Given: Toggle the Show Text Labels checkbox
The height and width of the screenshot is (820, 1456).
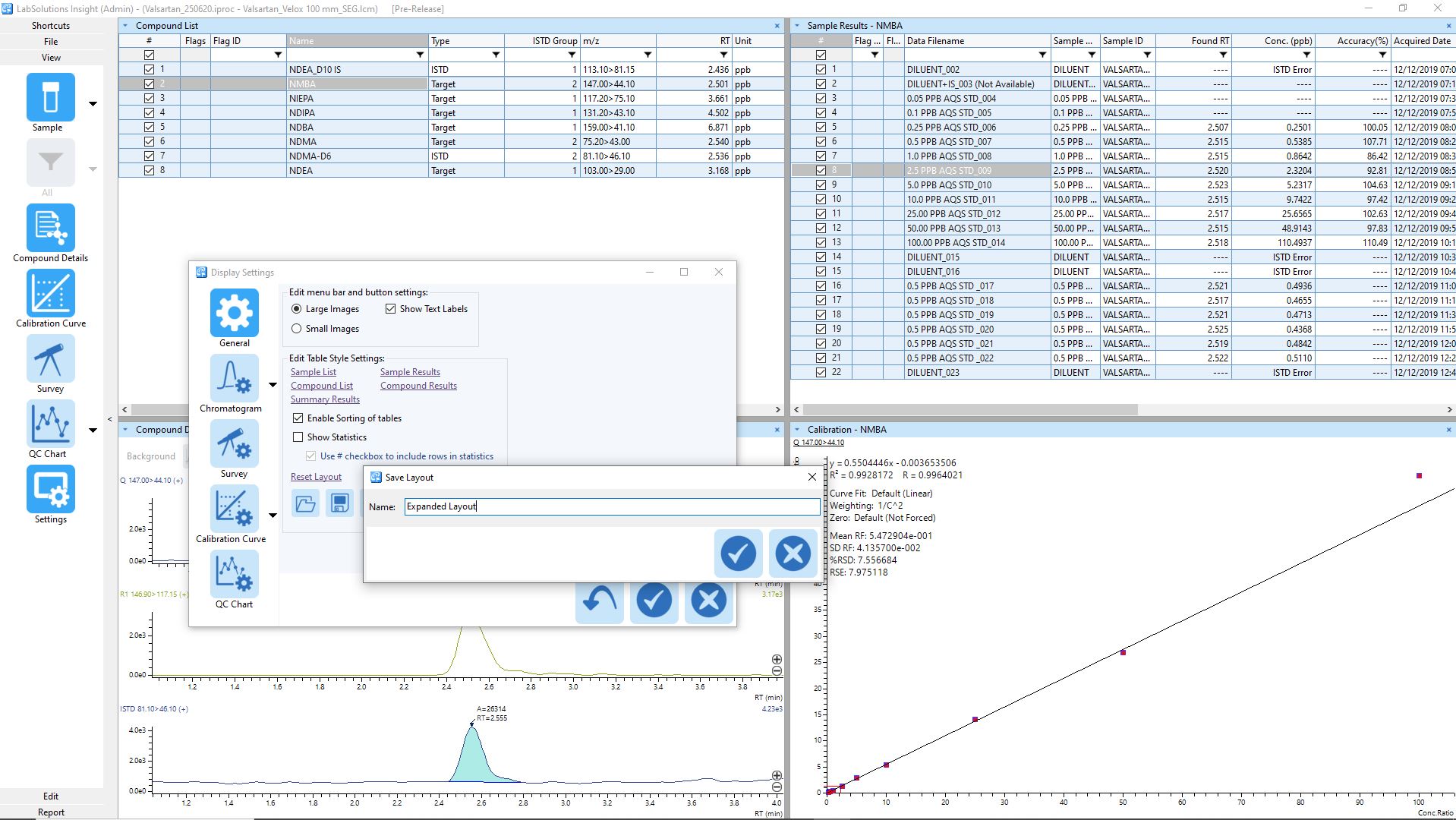Looking at the screenshot, I should pyautogui.click(x=391, y=309).
